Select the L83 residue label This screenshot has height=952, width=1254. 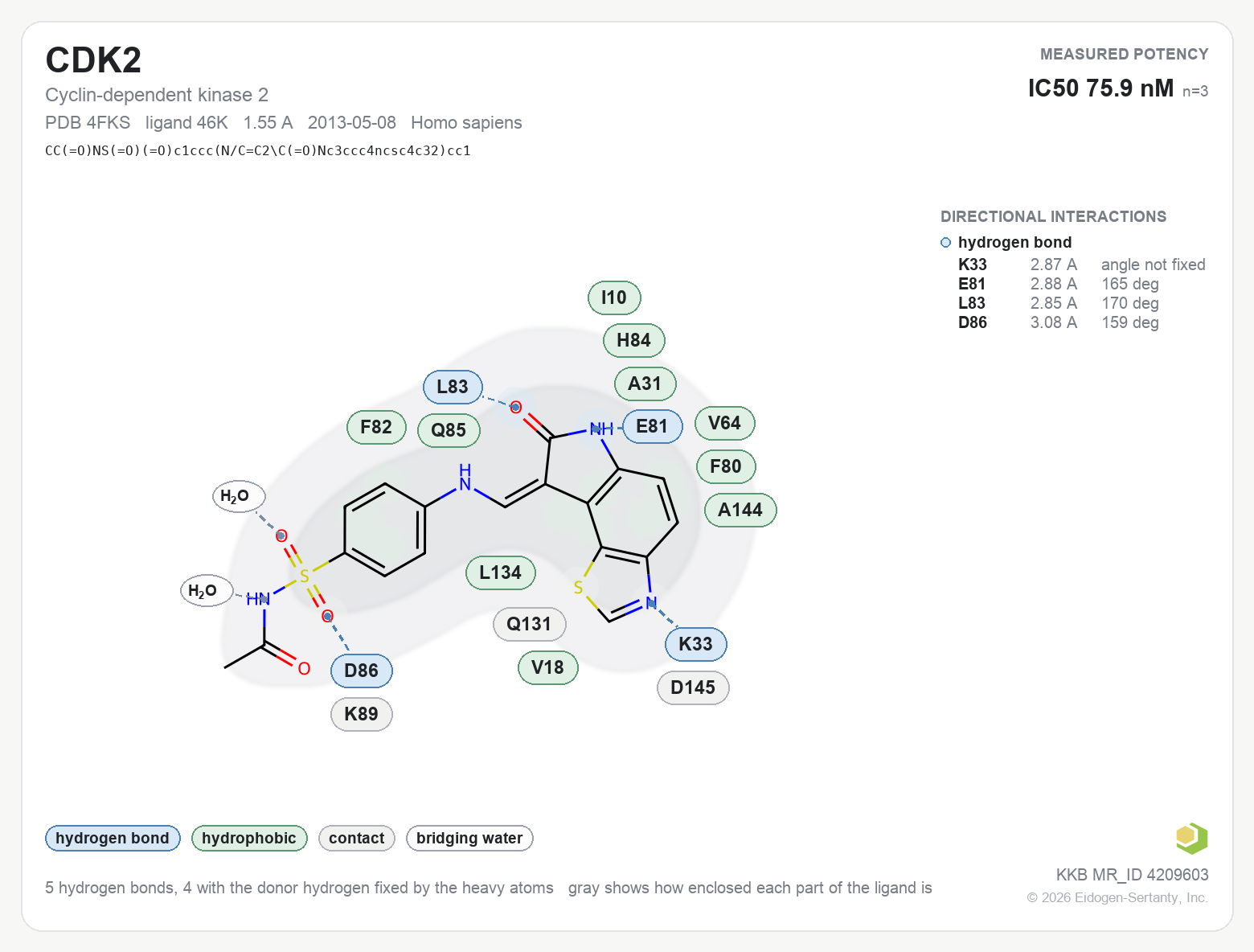[x=453, y=387]
